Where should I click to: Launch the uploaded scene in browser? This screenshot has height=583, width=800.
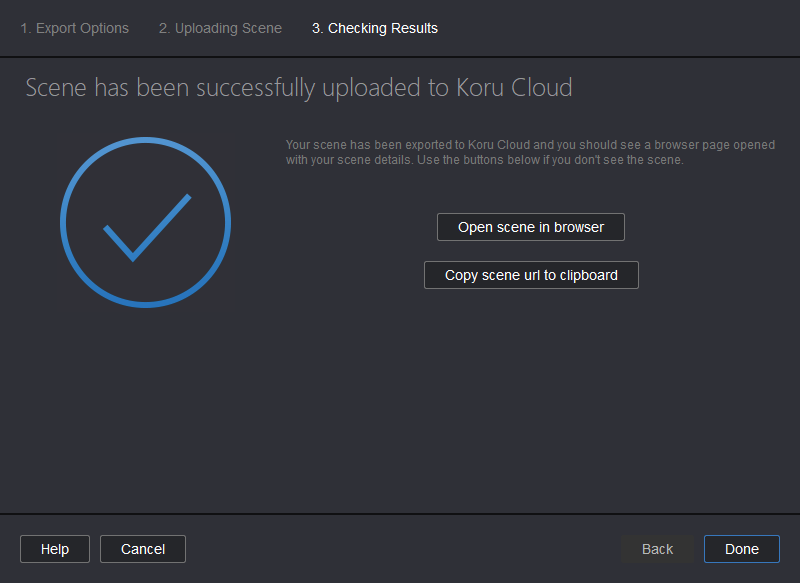coord(530,227)
